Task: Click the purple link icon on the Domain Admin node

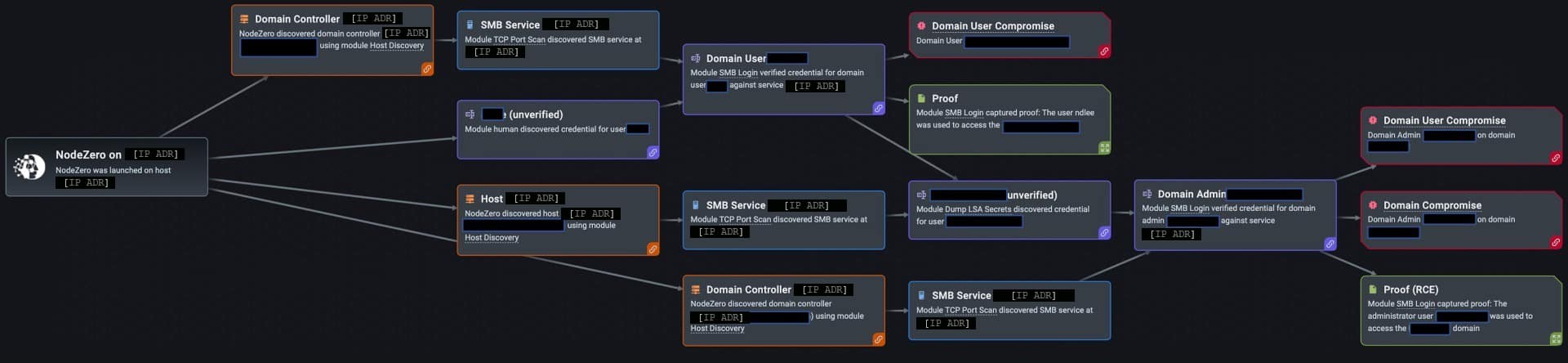Action: click(1330, 244)
